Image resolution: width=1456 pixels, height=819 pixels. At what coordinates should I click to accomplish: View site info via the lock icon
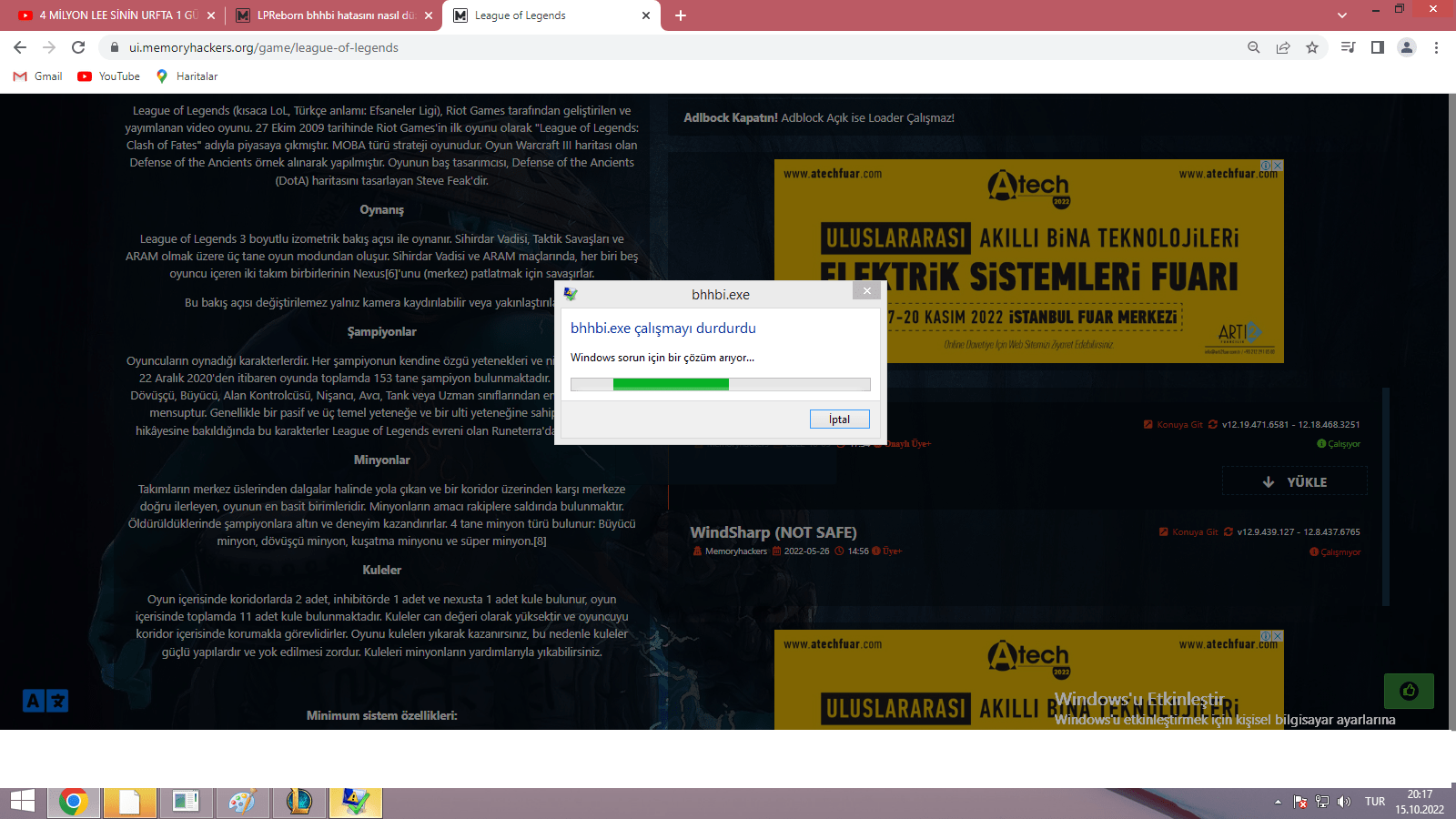pyautogui.click(x=115, y=47)
